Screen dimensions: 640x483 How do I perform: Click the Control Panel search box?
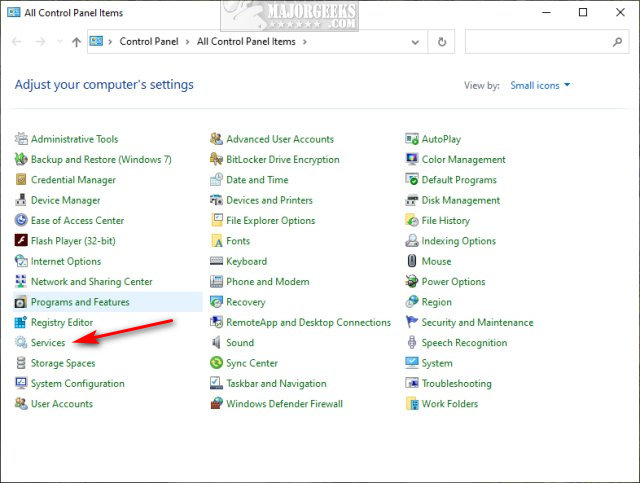pyautogui.click(x=538, y=42)
